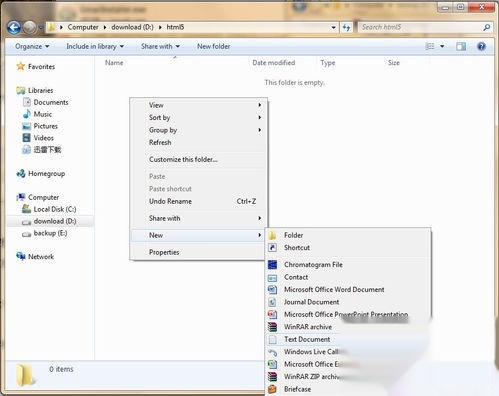Image resolution: width=499 pixels, height=396 pixels.
Task: Sort by the Size column header
Action: tap(394, 63)
